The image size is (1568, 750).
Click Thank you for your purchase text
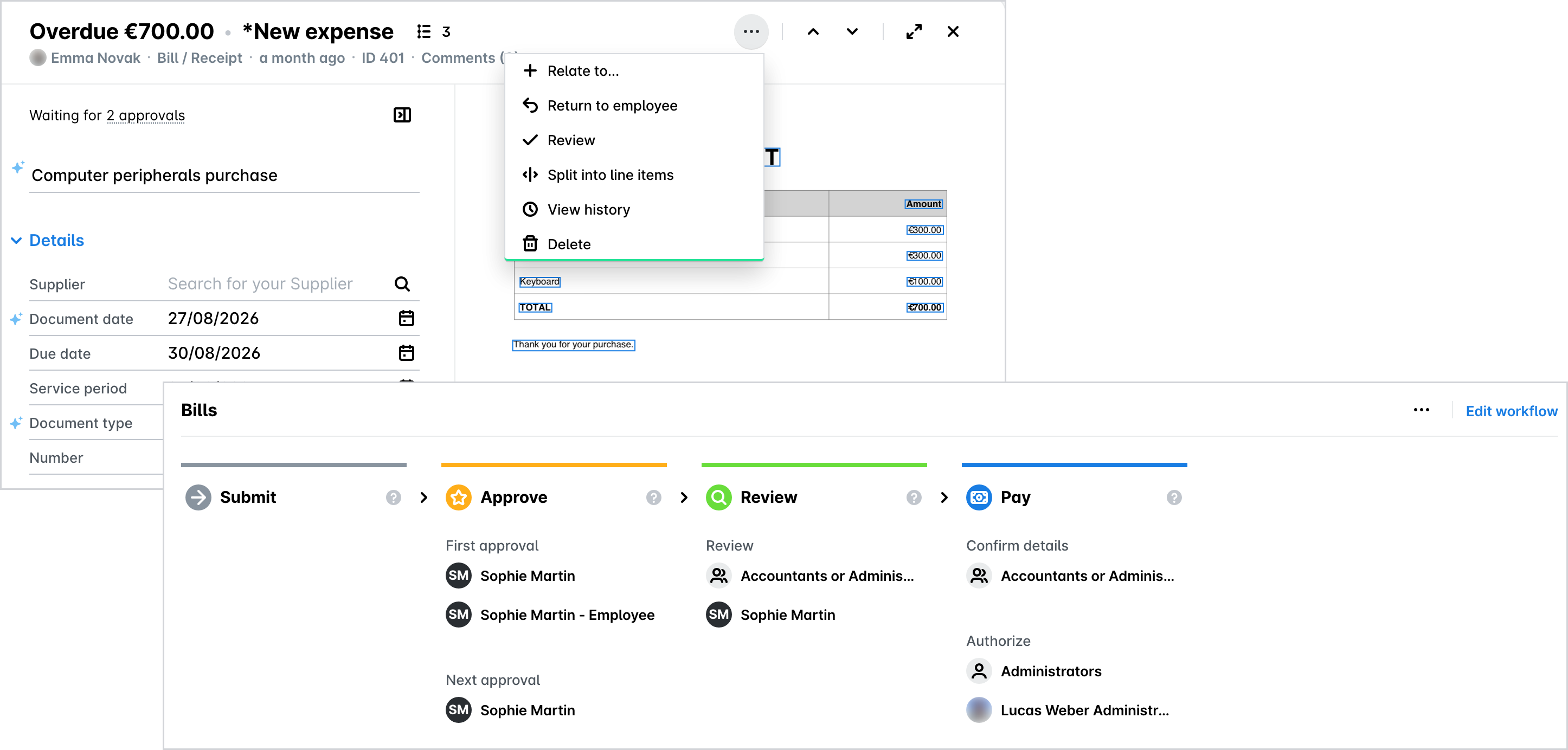[574, 345]
